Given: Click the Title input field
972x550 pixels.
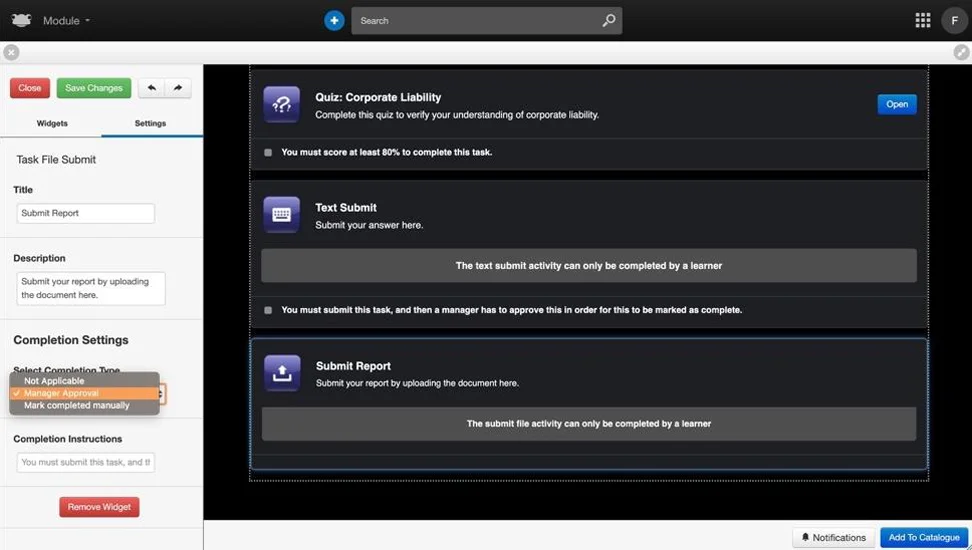Looking at the screenshot, I should (86, 213).
